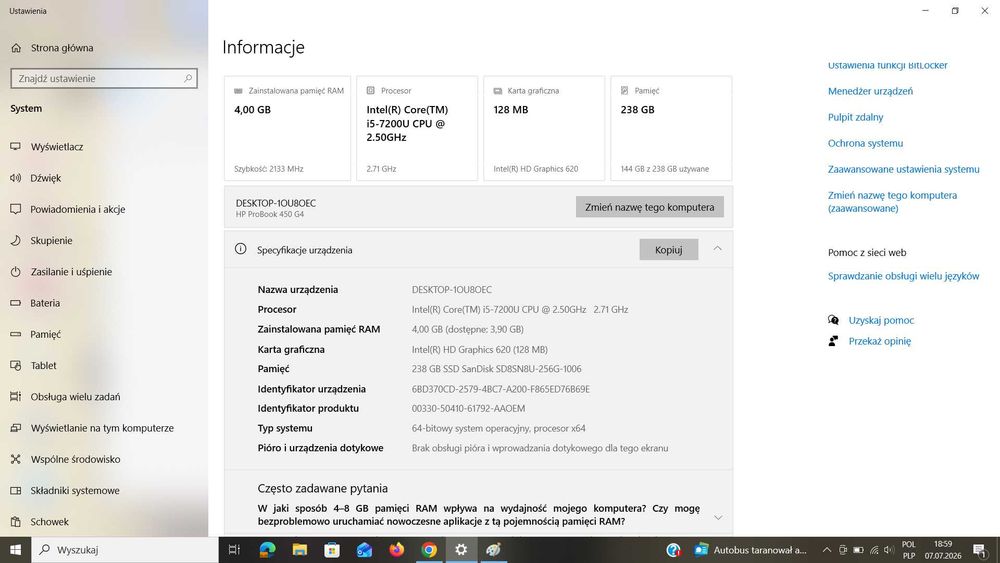Click the Uzyskaj pomoc chat icon

click(x=833, y=320)
